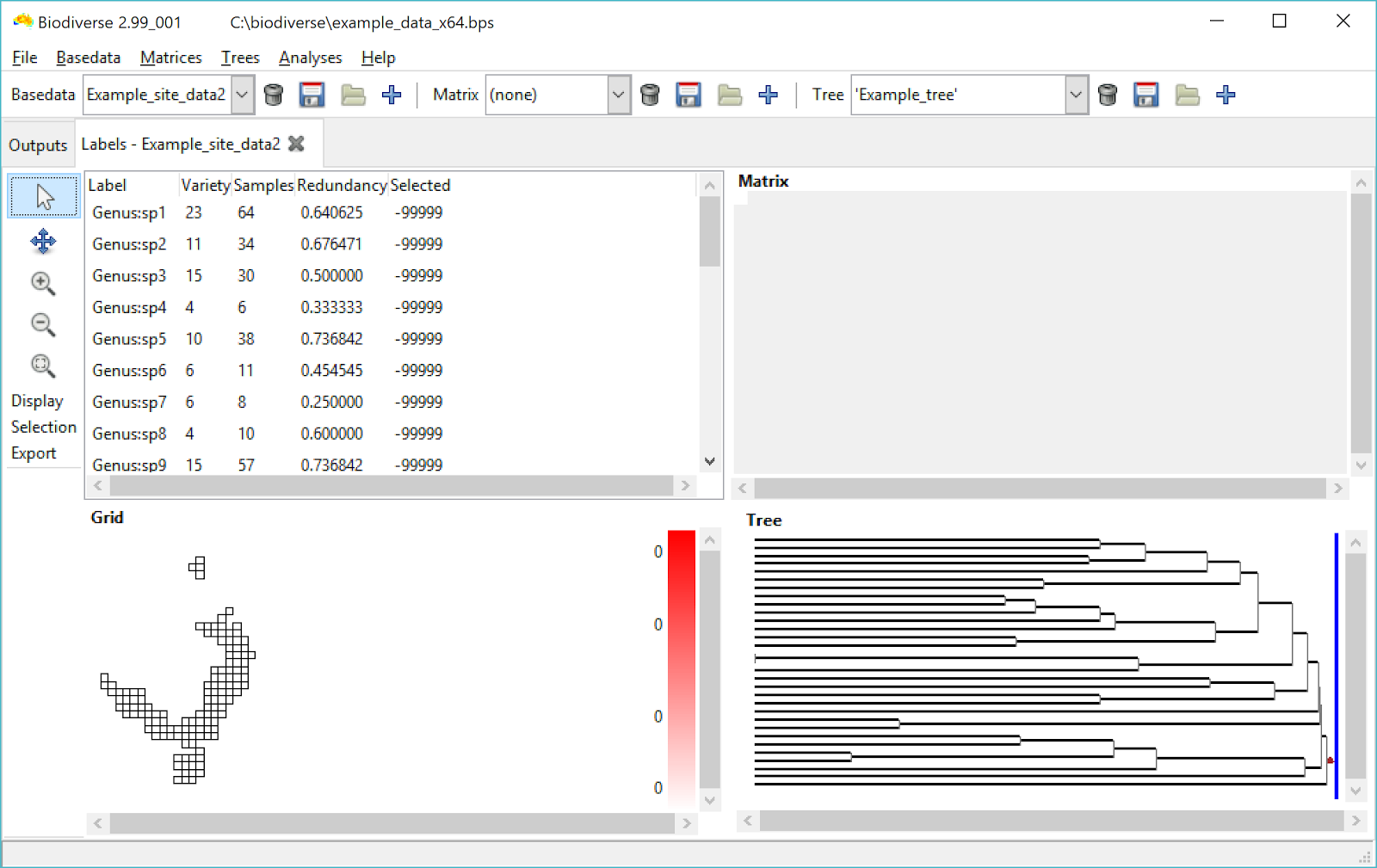Delete the current Basedata with the trash icon
The height and width of the screenshot is (868, 1377).
click(274, 95)
